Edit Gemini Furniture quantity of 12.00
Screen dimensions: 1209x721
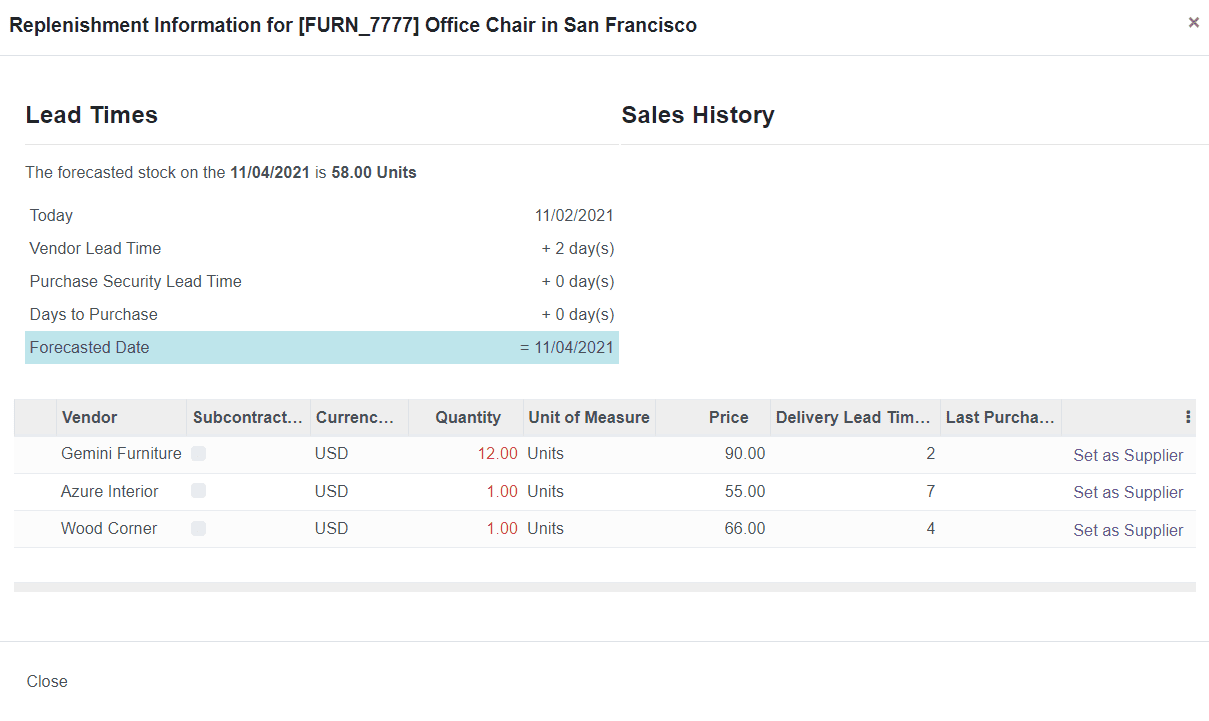pos(497,453)
